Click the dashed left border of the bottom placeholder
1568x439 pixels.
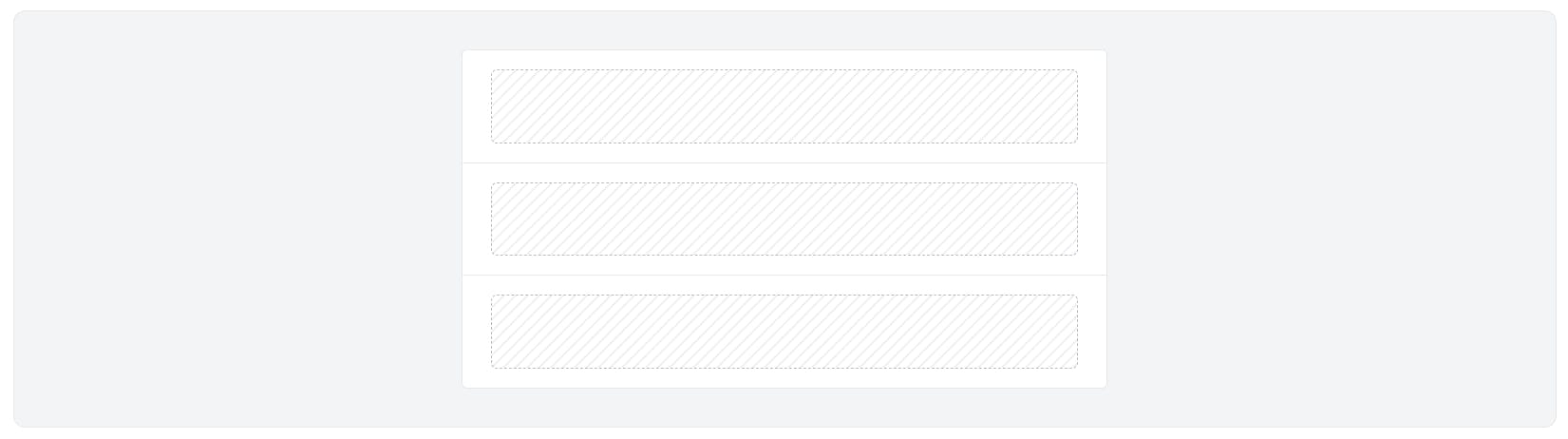[x=491, y=332]
